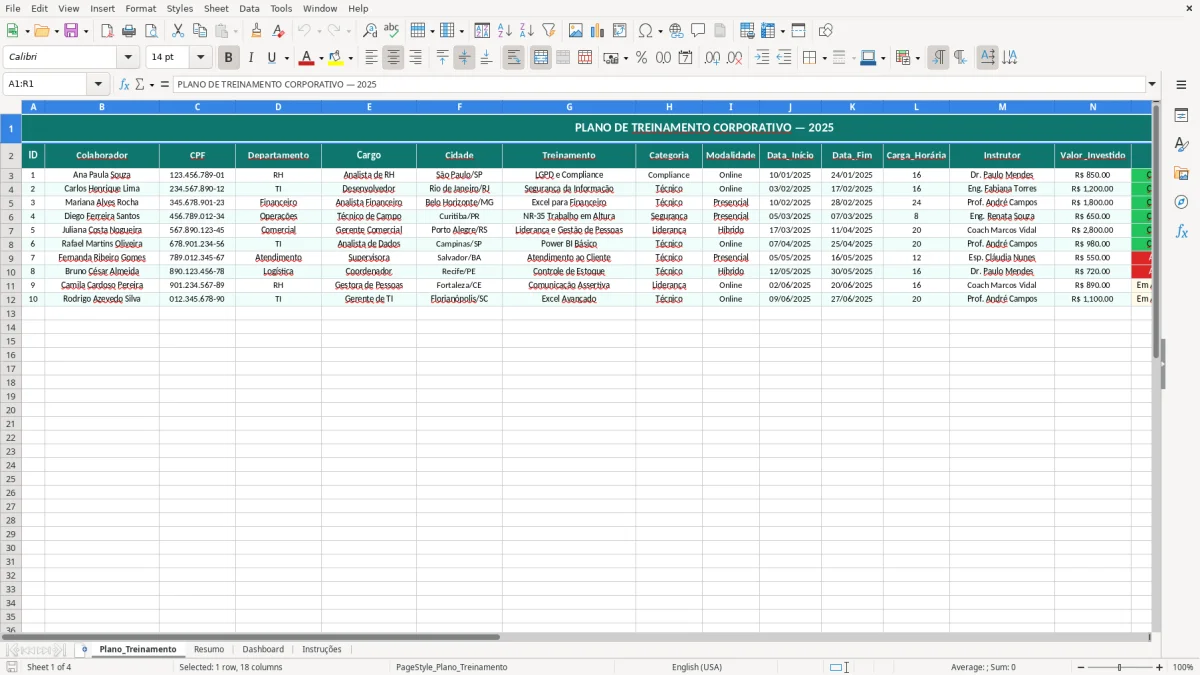Screen dimensions: 1200x675
Task: Open Find and Replace
Action: pos(370,31)
